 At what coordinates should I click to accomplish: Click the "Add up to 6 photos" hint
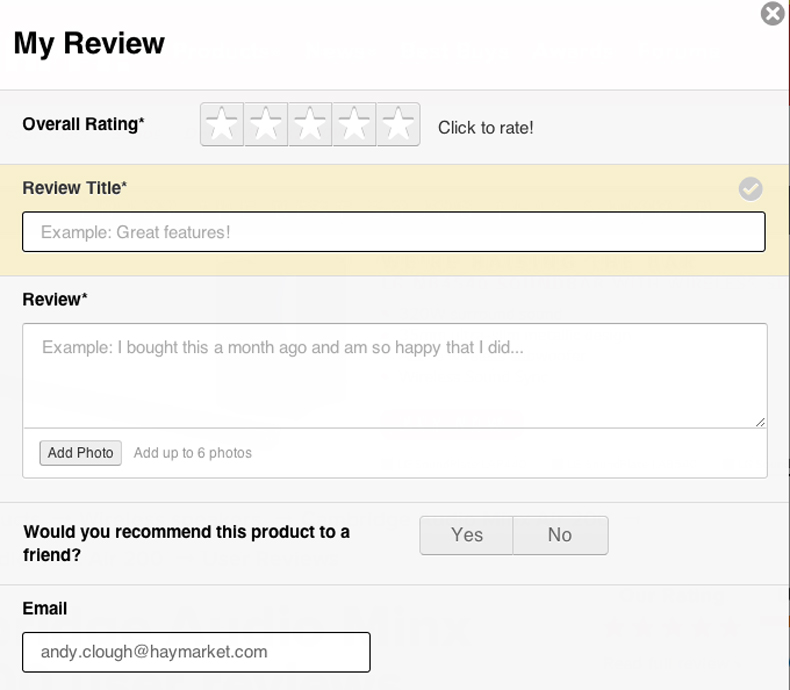193,453
